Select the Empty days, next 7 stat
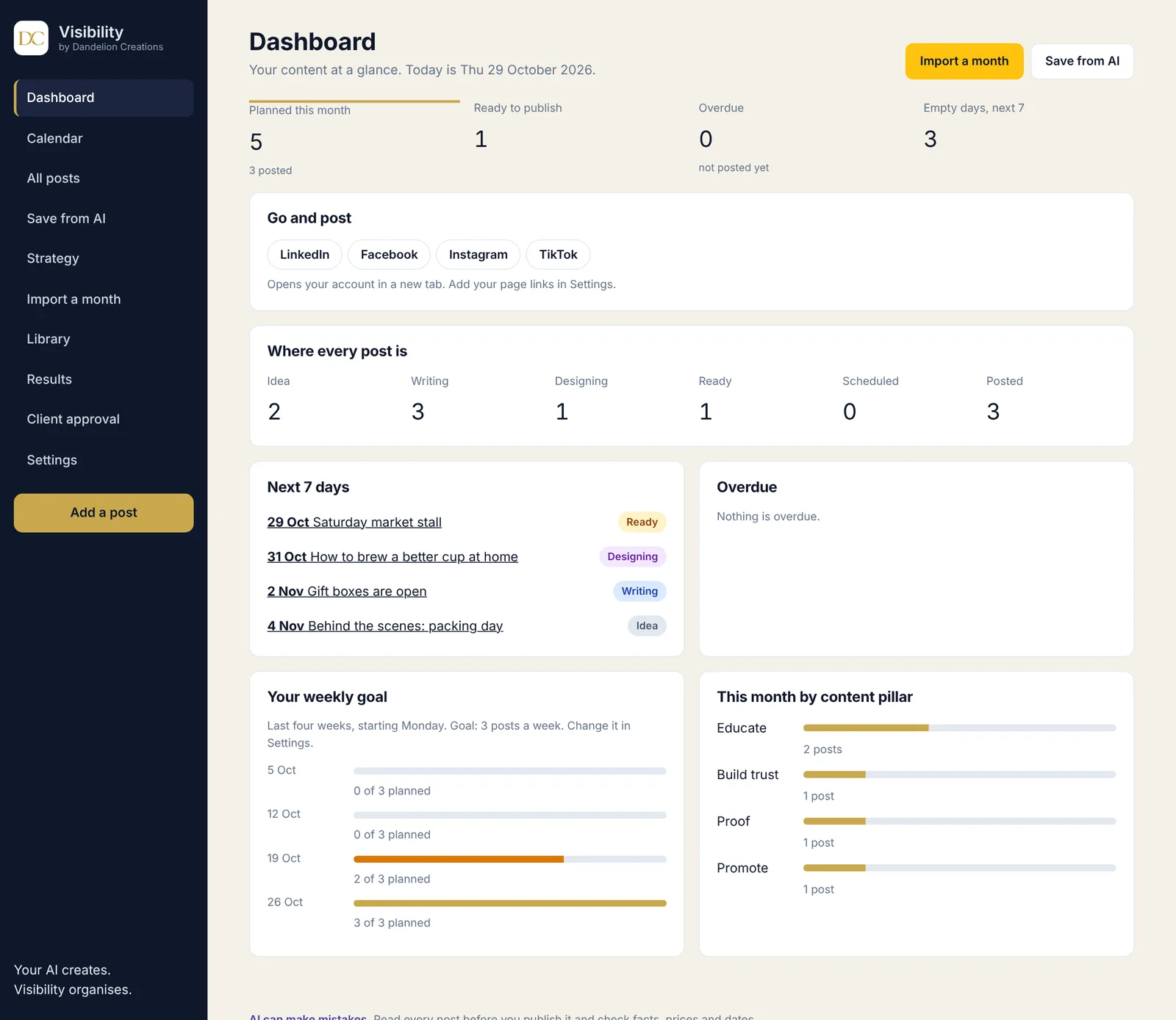The height and width of the screenshot is (1020, 1176). 1028,137
